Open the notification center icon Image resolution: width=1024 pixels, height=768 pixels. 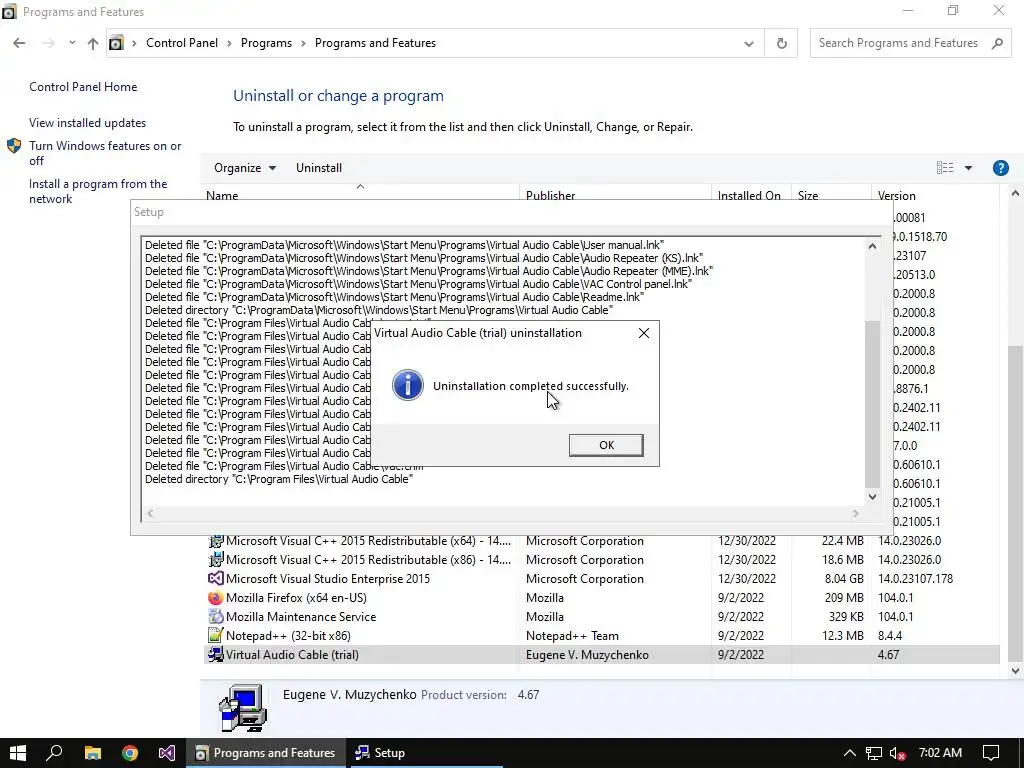991,753
